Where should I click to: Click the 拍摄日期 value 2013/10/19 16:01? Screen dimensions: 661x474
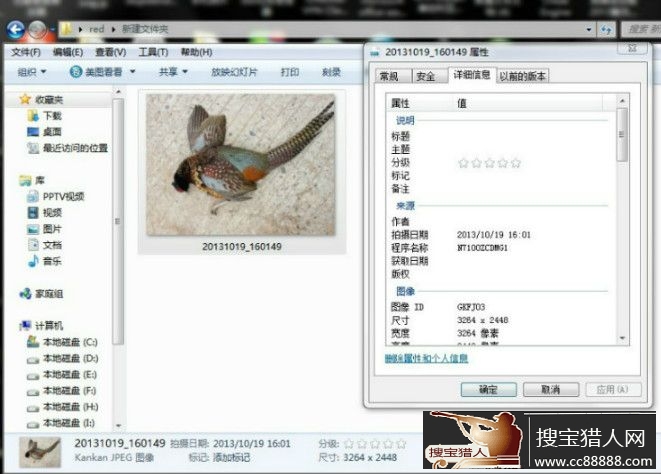coord(494,235)
